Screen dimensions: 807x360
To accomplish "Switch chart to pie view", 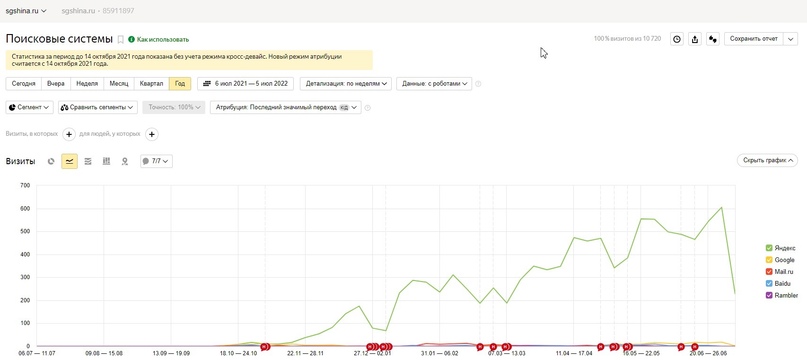I will (x=51, y=161).
